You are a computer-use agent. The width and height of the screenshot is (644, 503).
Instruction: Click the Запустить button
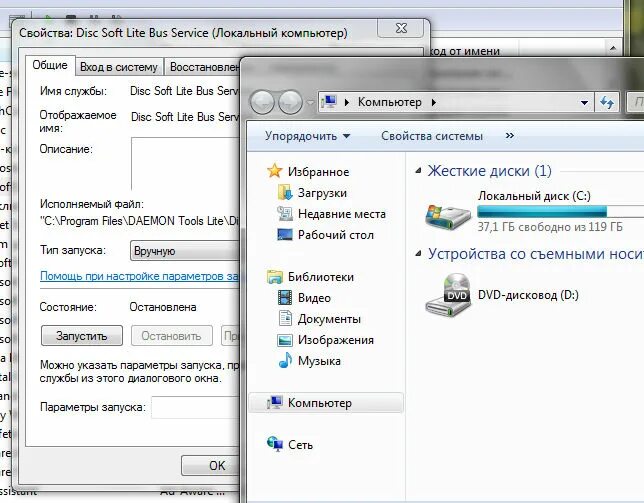(82, 336)
